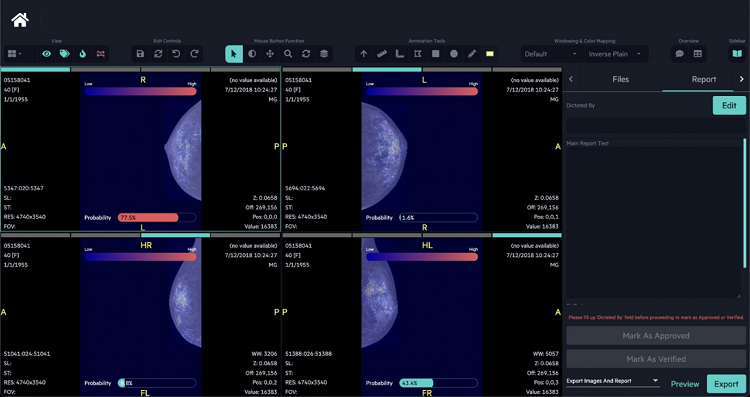
Task: Activate the pan move tool
Action: tap(270, 54)
